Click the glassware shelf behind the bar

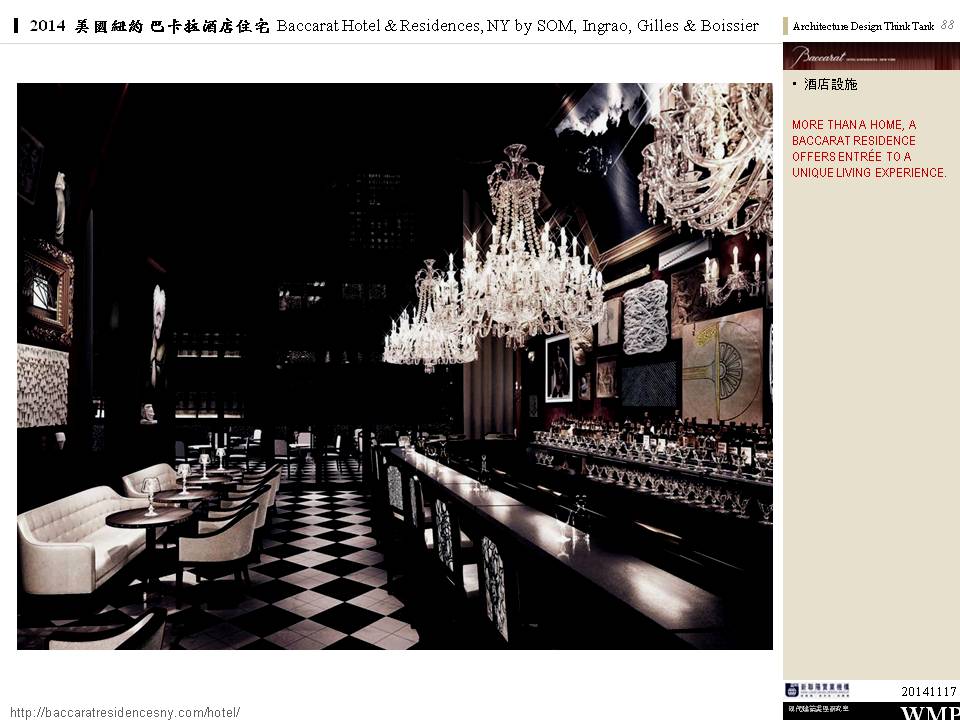click(650, 470)
